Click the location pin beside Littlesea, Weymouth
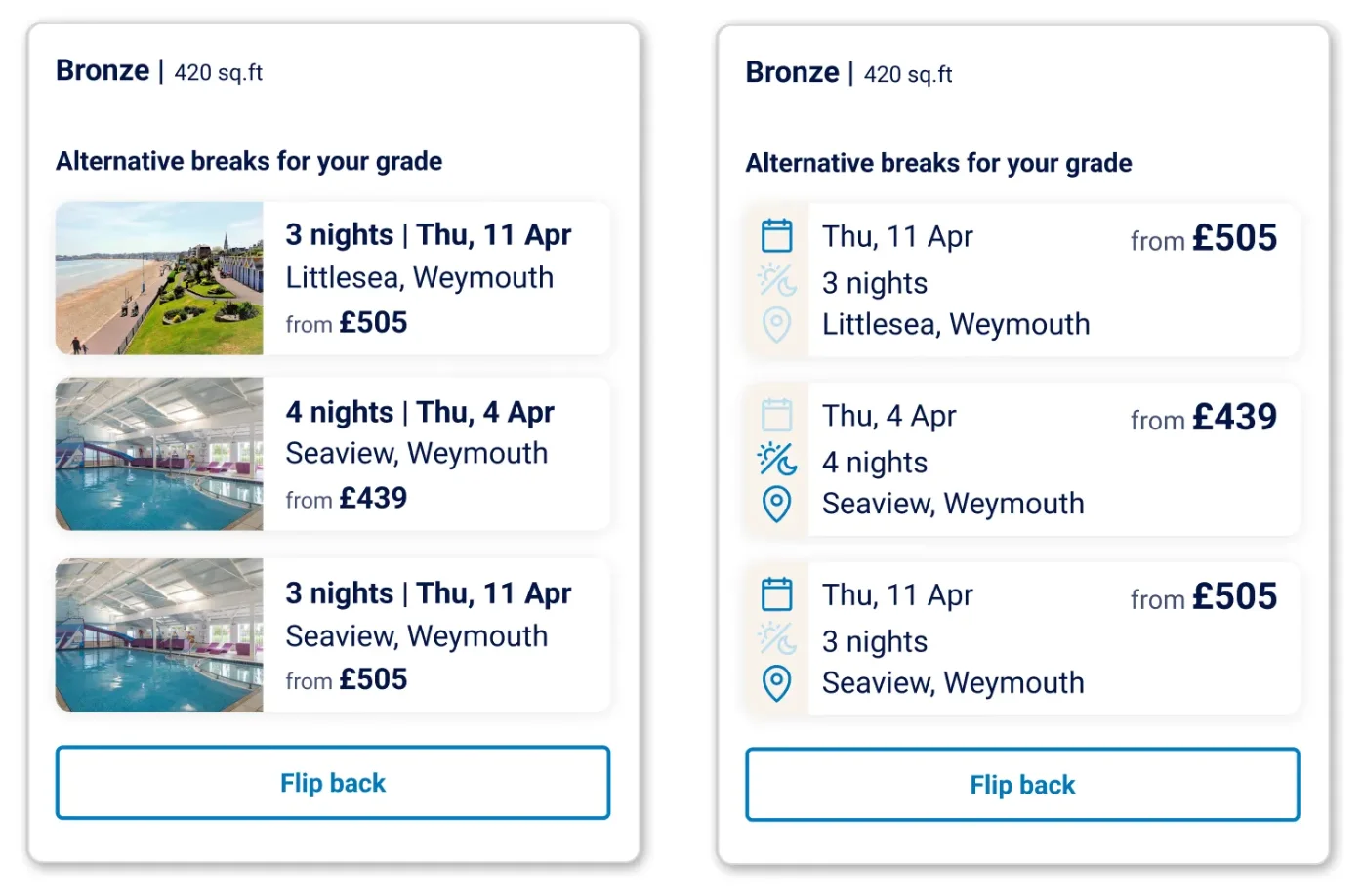Screen dimensions: 1363x896 [x=776, y=324]
